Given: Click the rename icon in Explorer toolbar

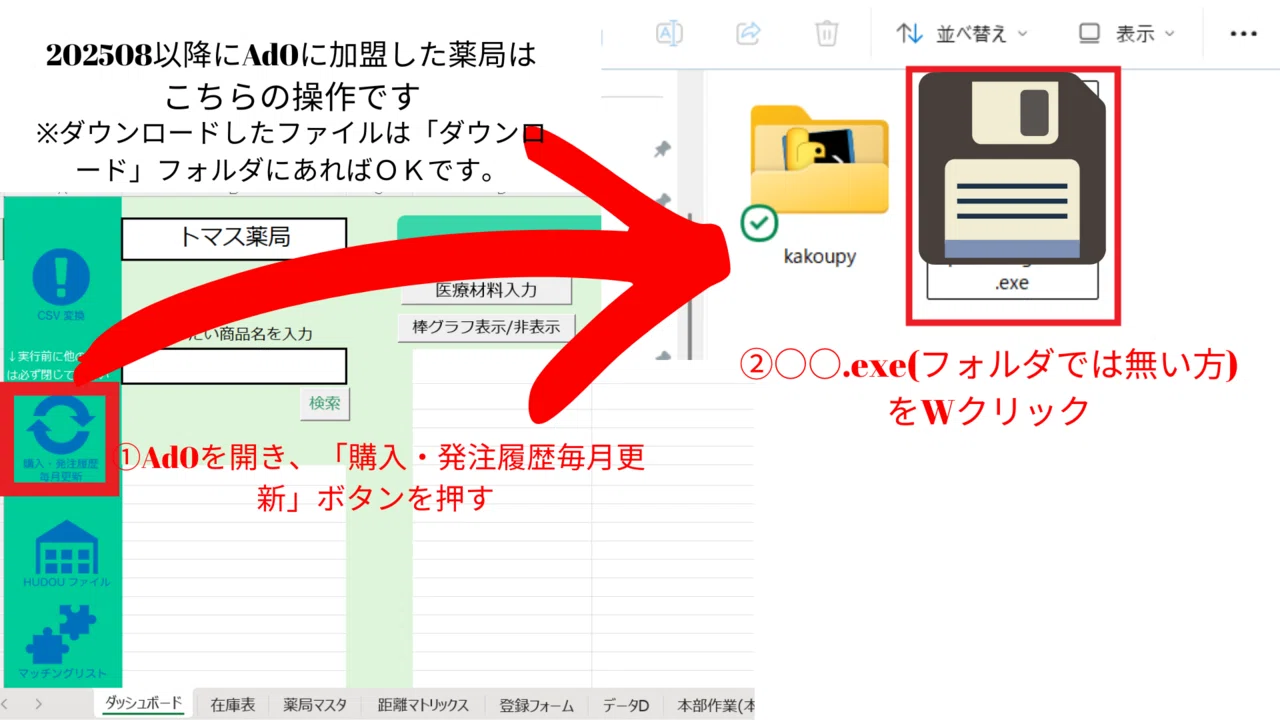Looking at the screenshot, I should [669, 33].
